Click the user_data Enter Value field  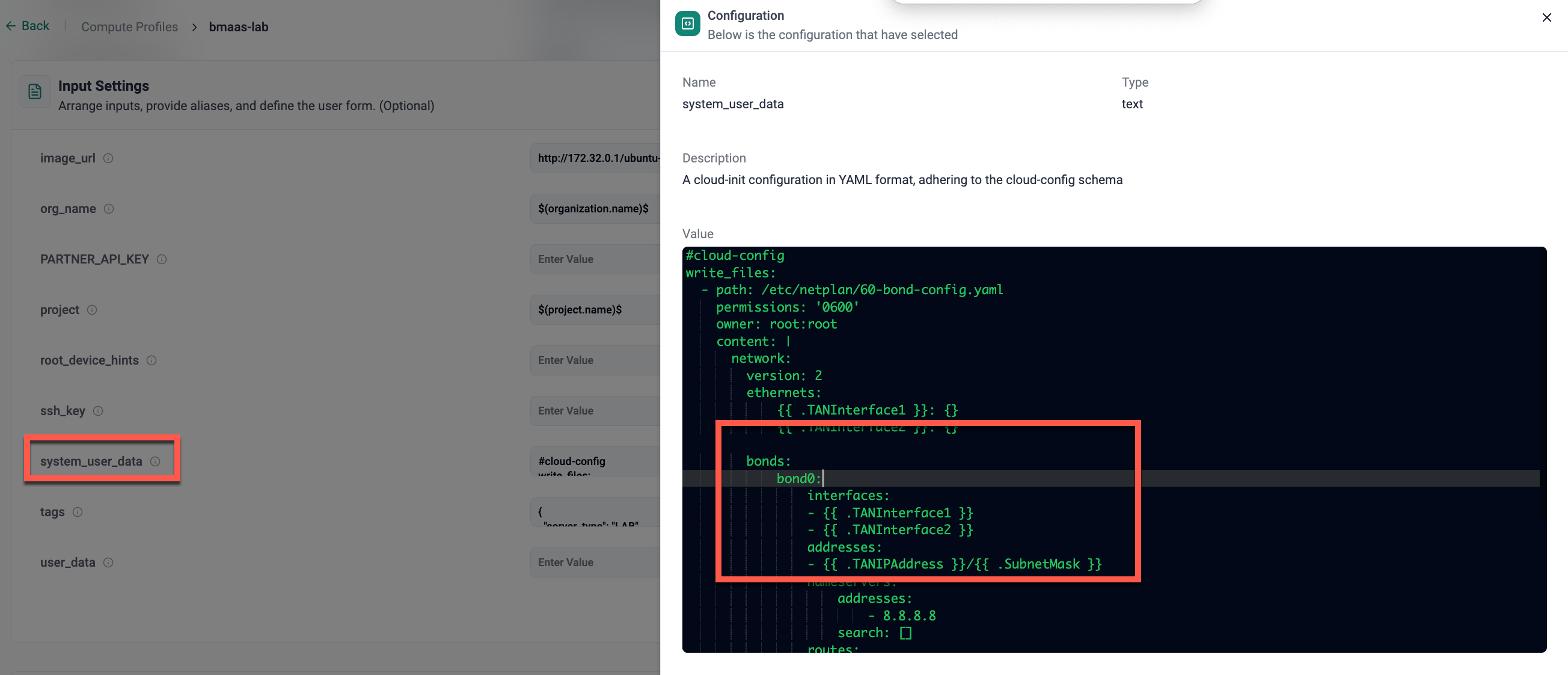595,563
